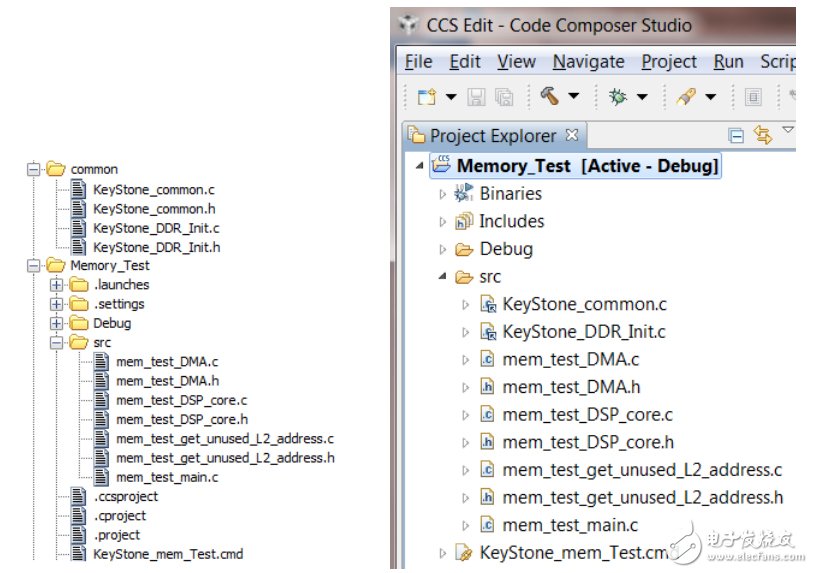The width and height of the screenshot is (813, 573).
Task: Select the Memory_Test [Active - Debug] project
Action: tap(586, 166)
